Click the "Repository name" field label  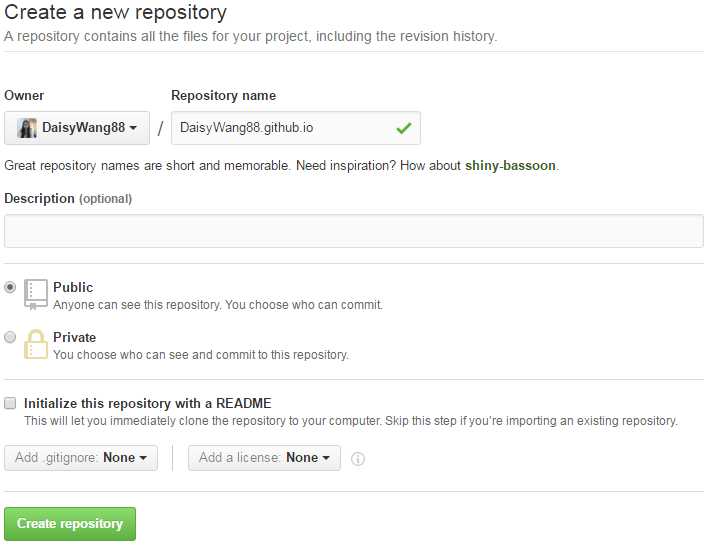pyautogui.click(x=223, y=96)
